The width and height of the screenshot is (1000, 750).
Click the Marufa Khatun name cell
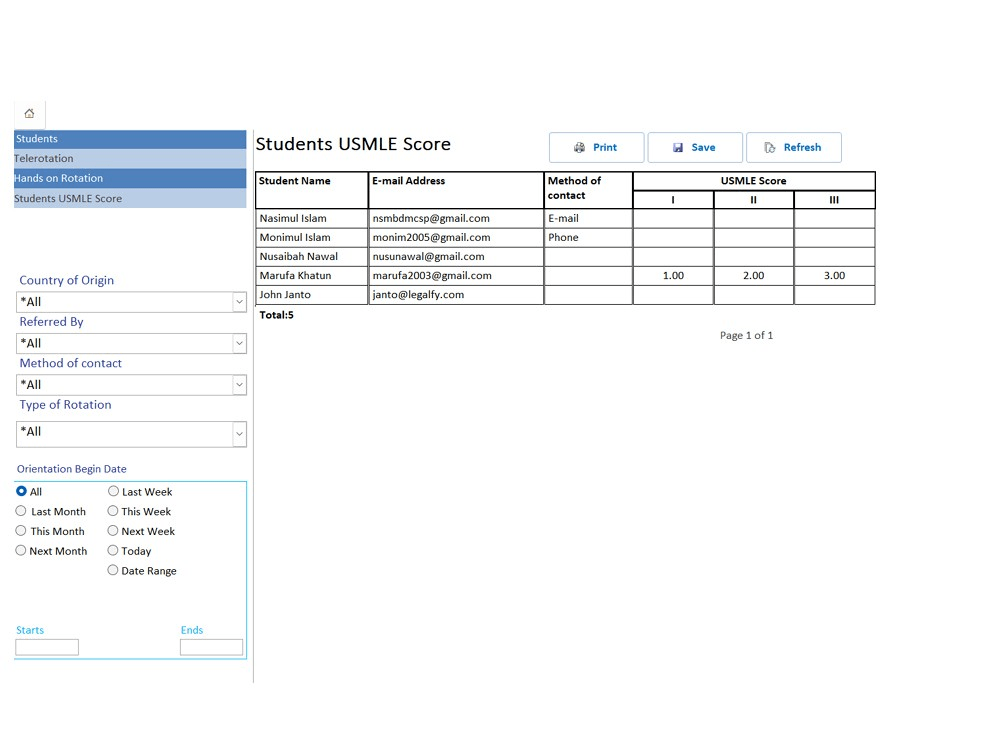coord(312,276)
